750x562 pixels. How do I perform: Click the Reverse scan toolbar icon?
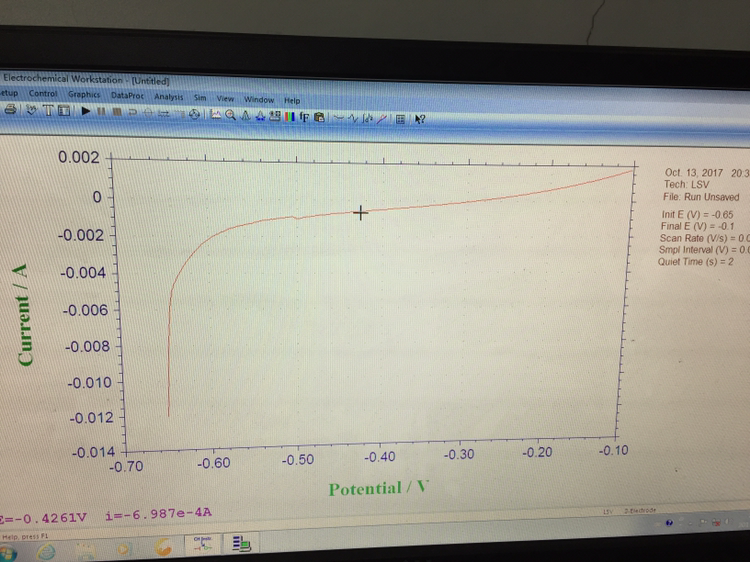coord(132,112)
